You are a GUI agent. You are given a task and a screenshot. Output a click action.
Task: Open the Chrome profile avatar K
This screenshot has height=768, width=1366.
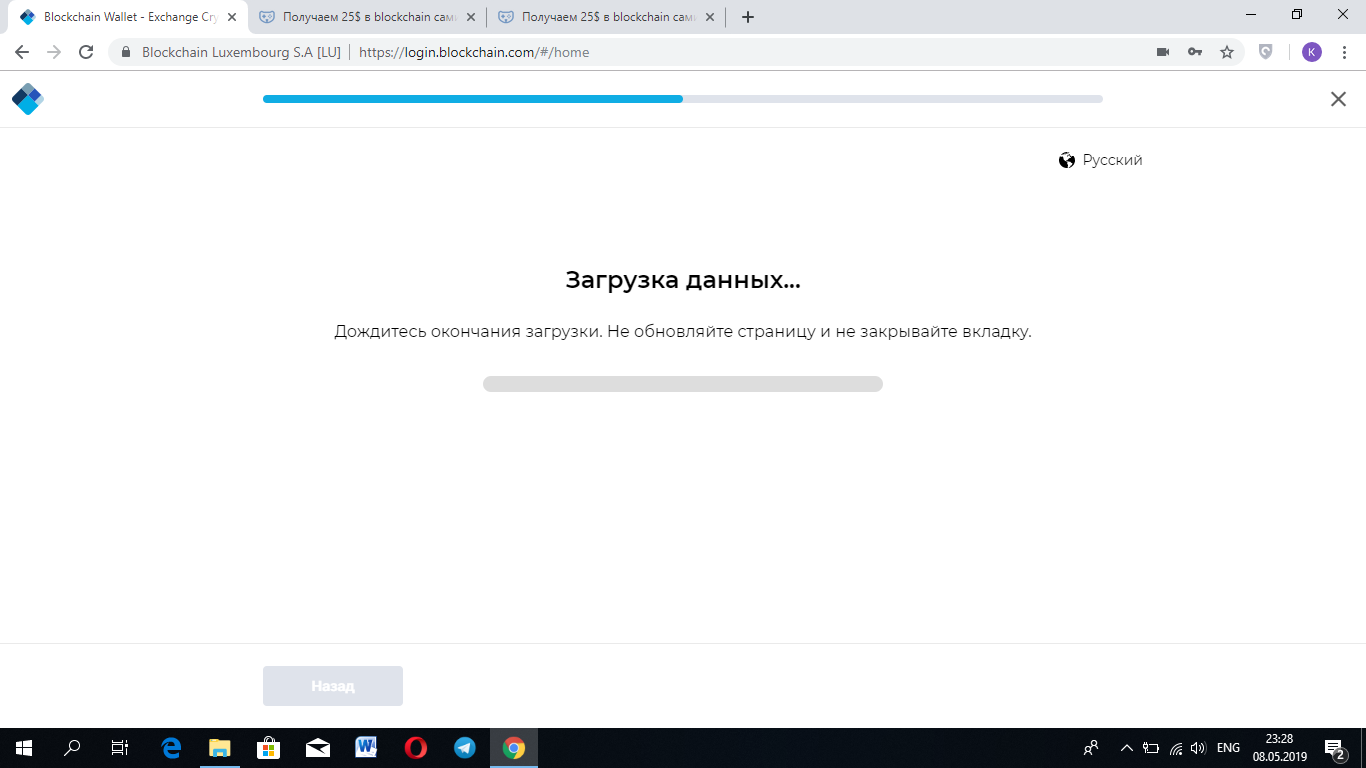pos(1312,52)
